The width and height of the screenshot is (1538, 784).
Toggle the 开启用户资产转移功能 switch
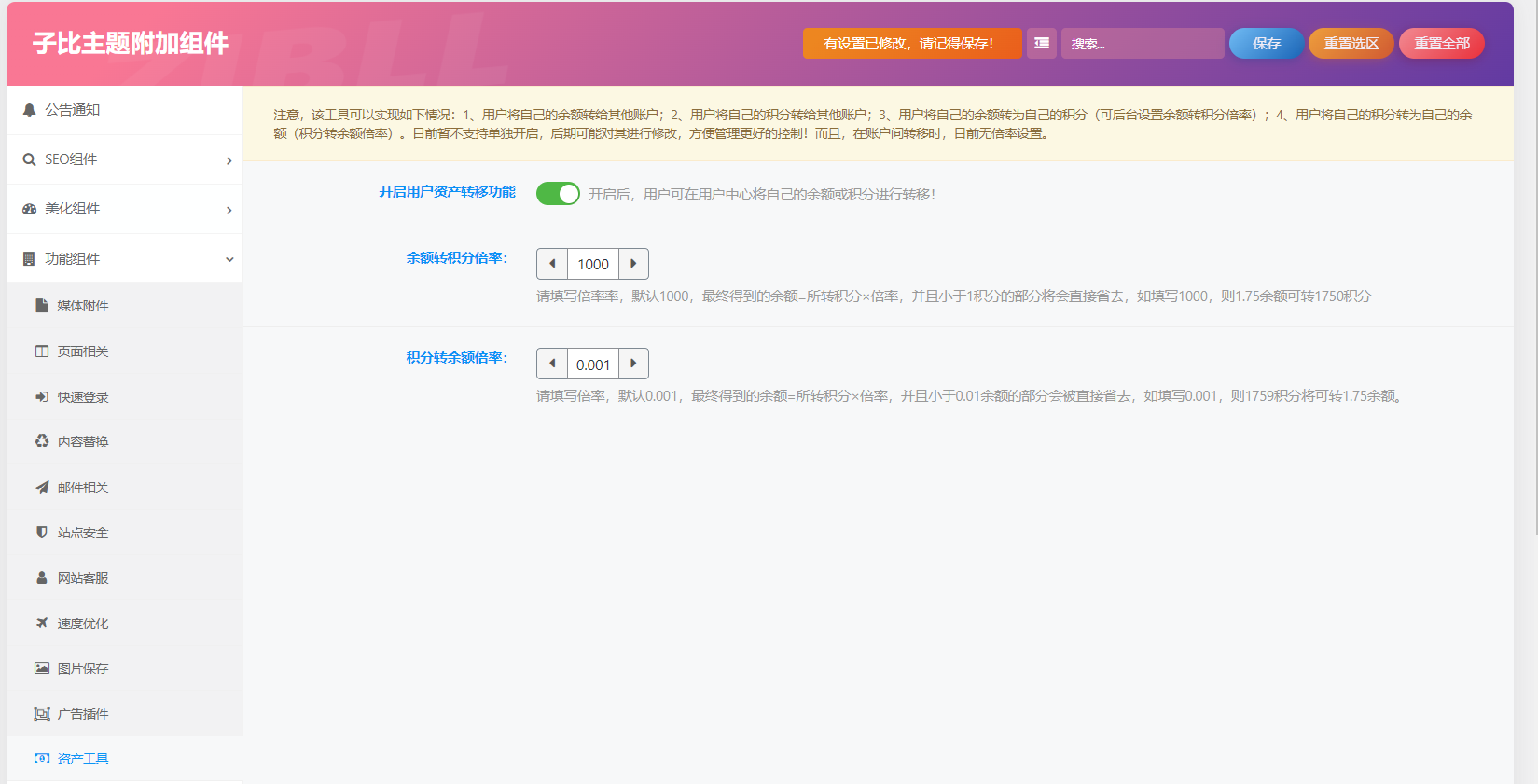558,193
